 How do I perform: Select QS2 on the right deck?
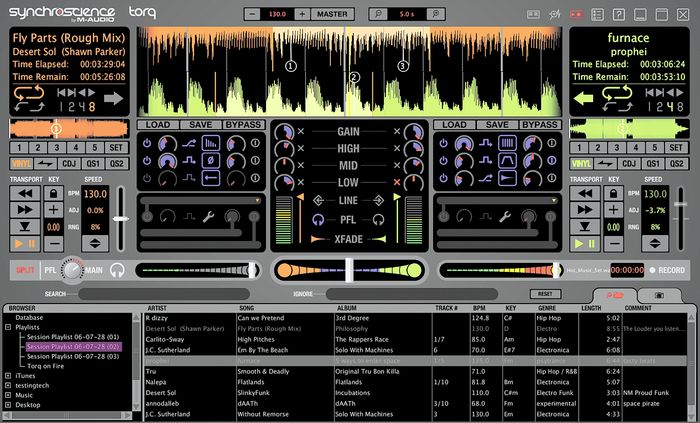pyautogui.click(x=676, y=164)
